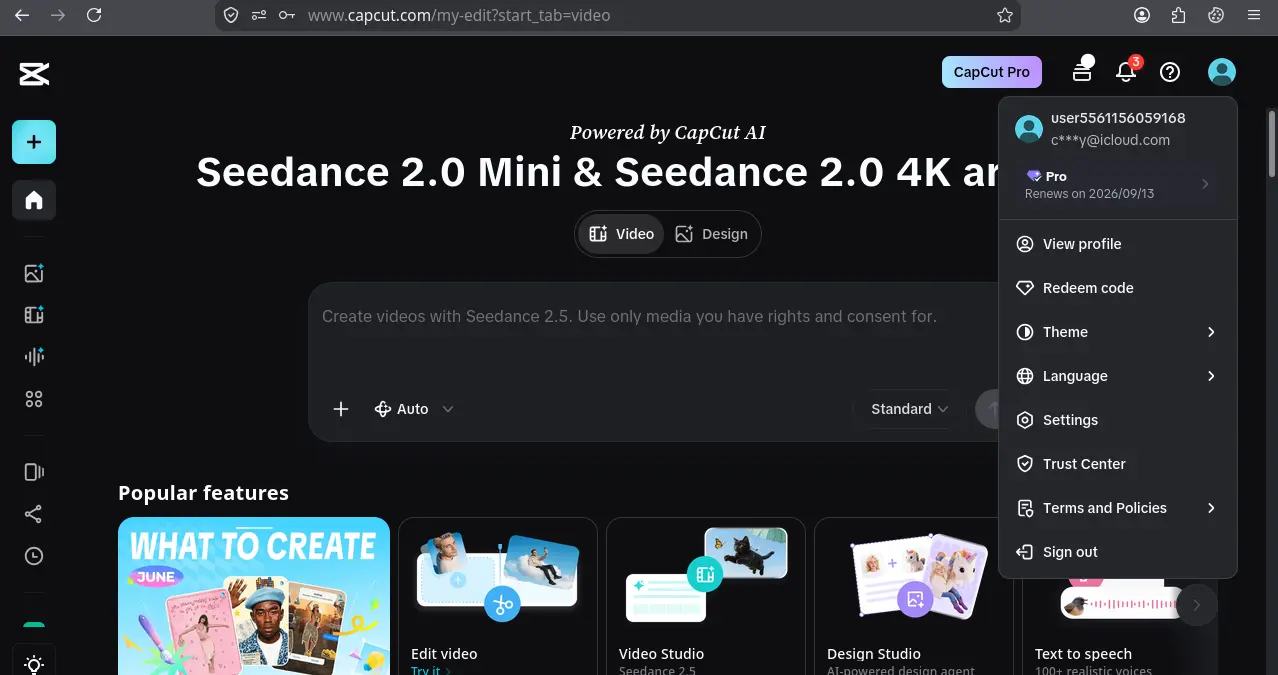Click username user5561156059168 in menu
1278x675 pixels.
[1118, 118]
